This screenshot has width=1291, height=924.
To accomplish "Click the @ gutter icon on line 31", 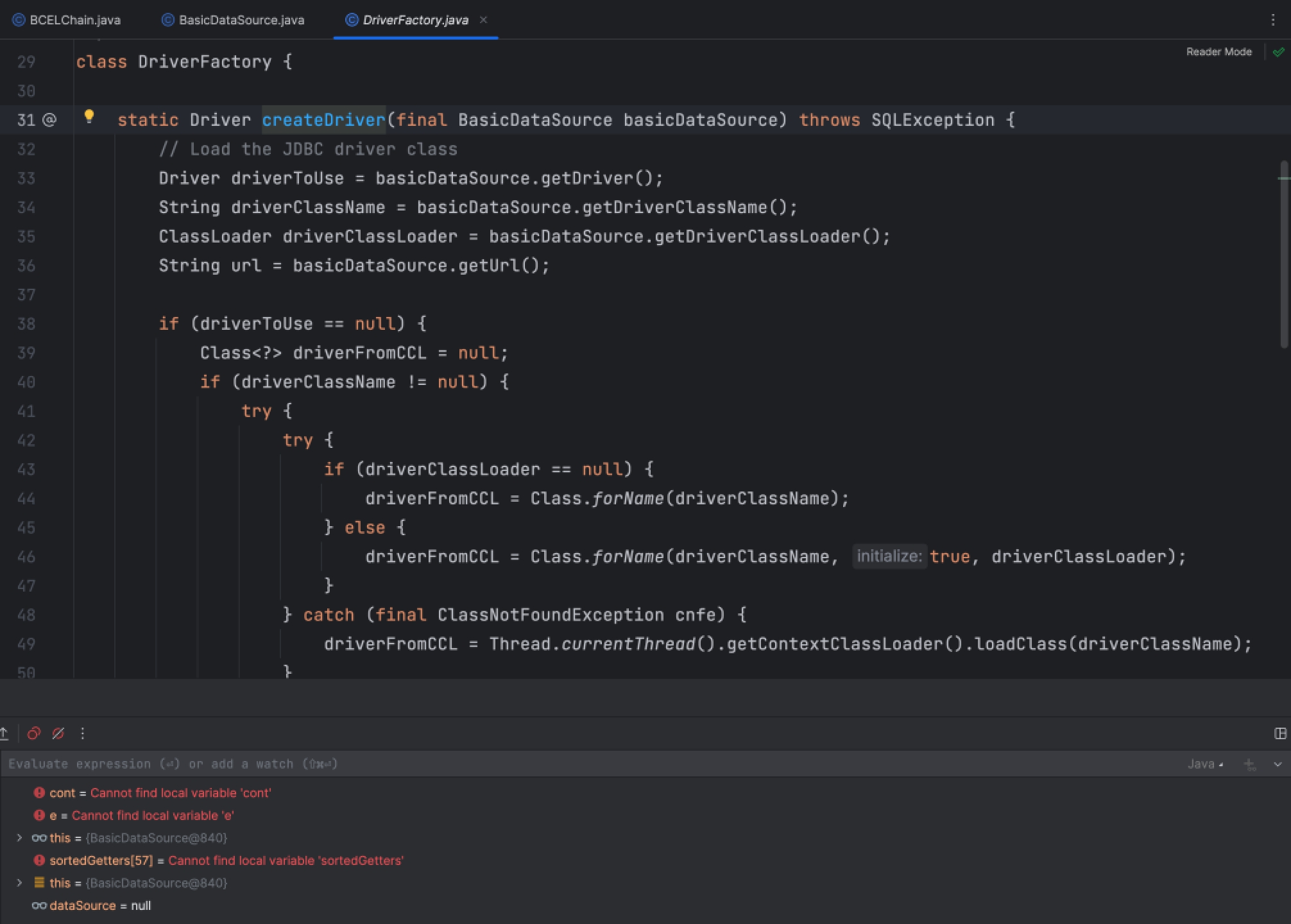I will coord(49,120).
